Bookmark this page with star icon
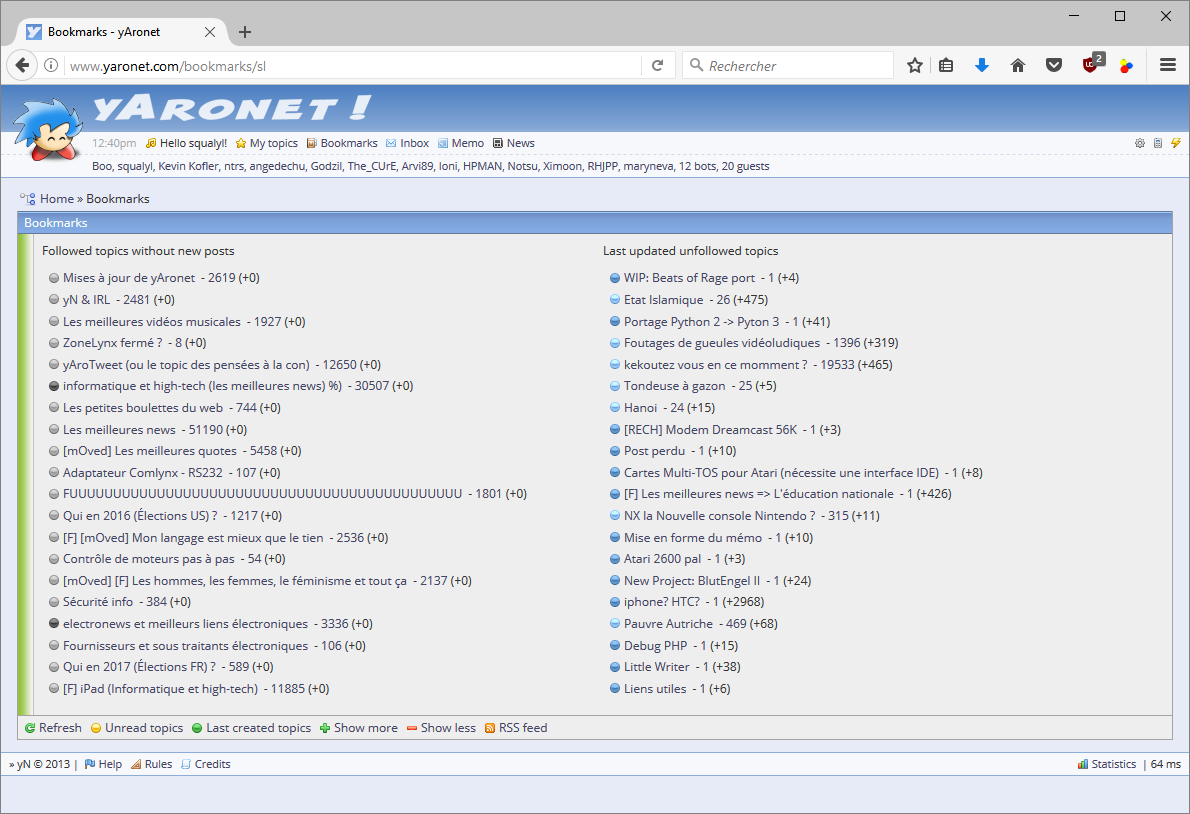The width and height of the screenshot is (1190, 814). (914, 66)
